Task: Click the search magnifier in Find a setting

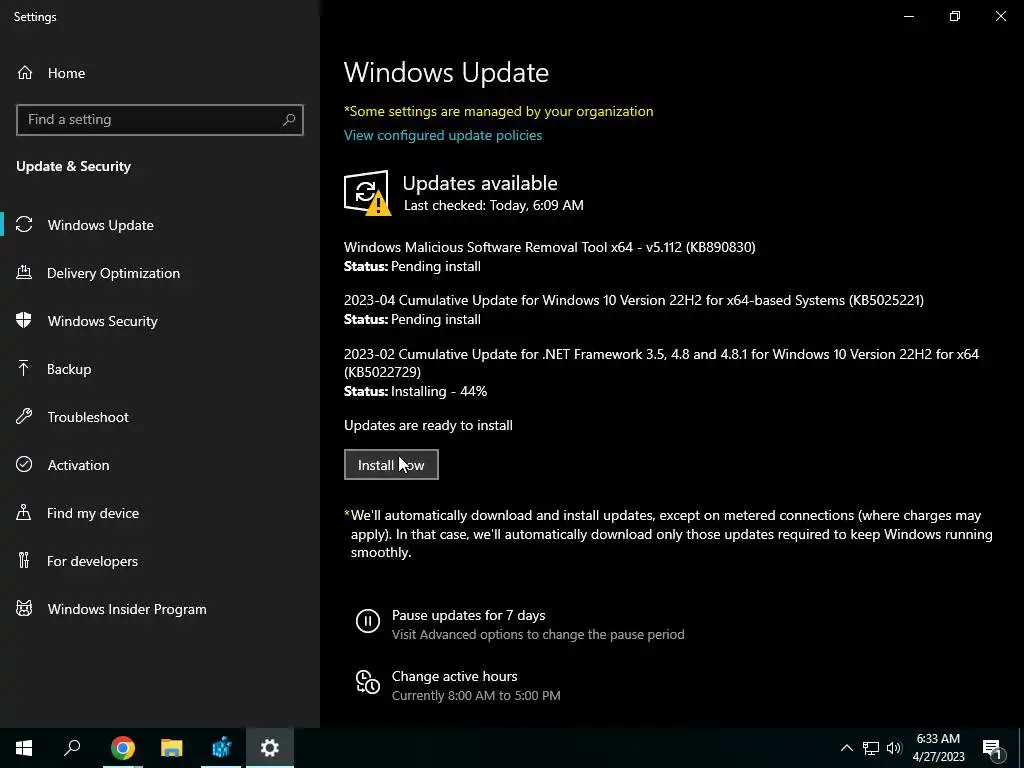Action: 289,120
